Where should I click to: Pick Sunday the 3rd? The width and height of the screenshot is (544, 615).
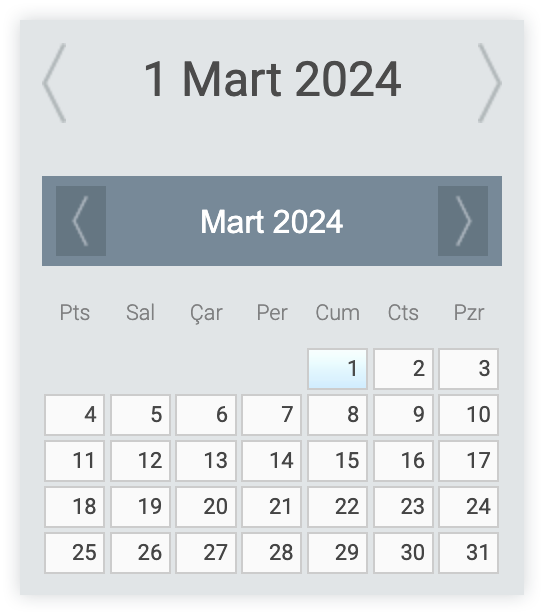468,369
